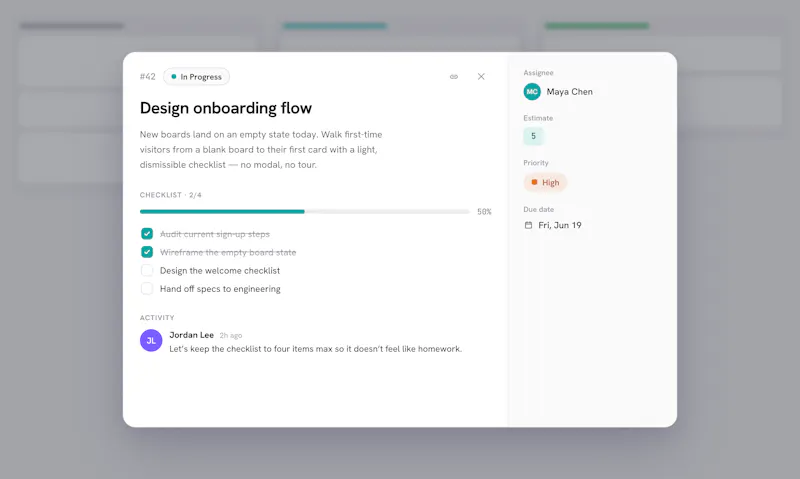Click the card description paragraph
800x479 pixels.
261,149
